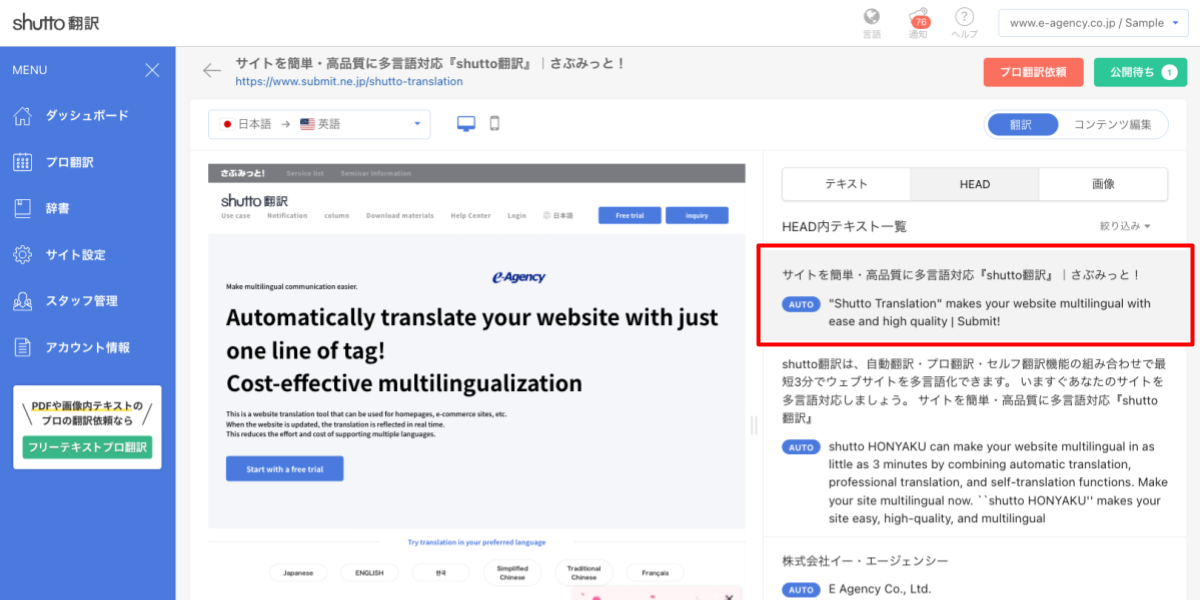Screen dimensions: 1200x600
Task: Click the globe 日本語 selector in preview
Action: click(558, 215)
